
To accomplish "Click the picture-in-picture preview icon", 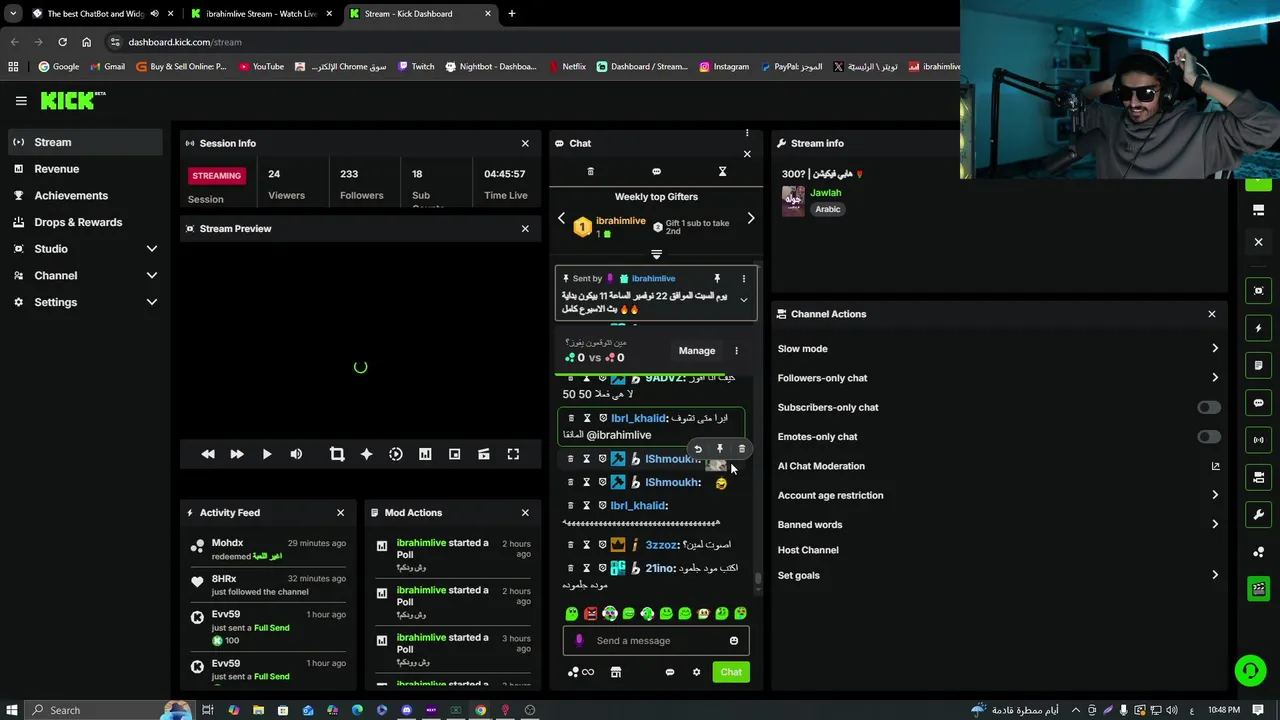I will [x=454, y=454].
